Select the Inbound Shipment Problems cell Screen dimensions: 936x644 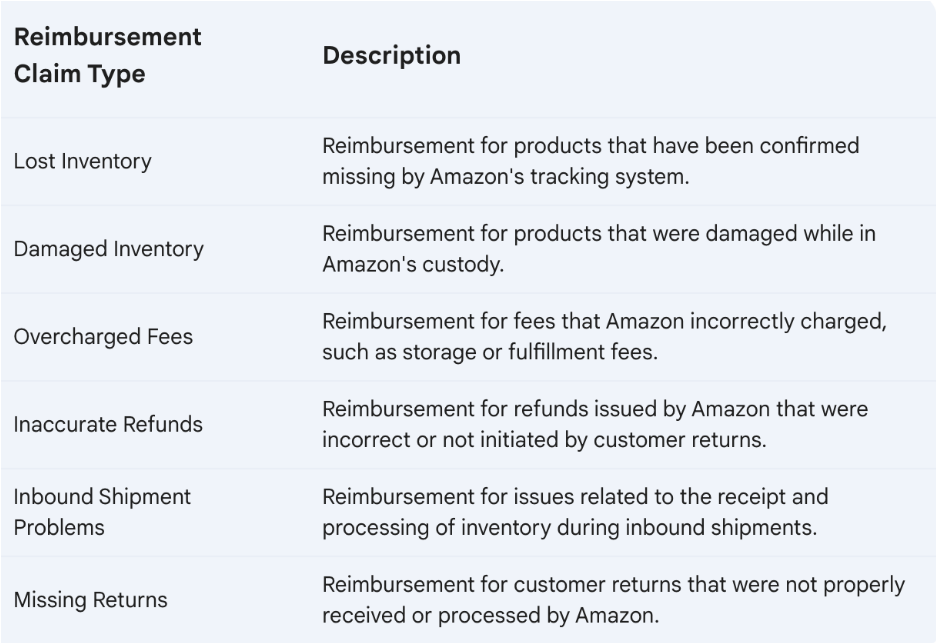[102, 512]
